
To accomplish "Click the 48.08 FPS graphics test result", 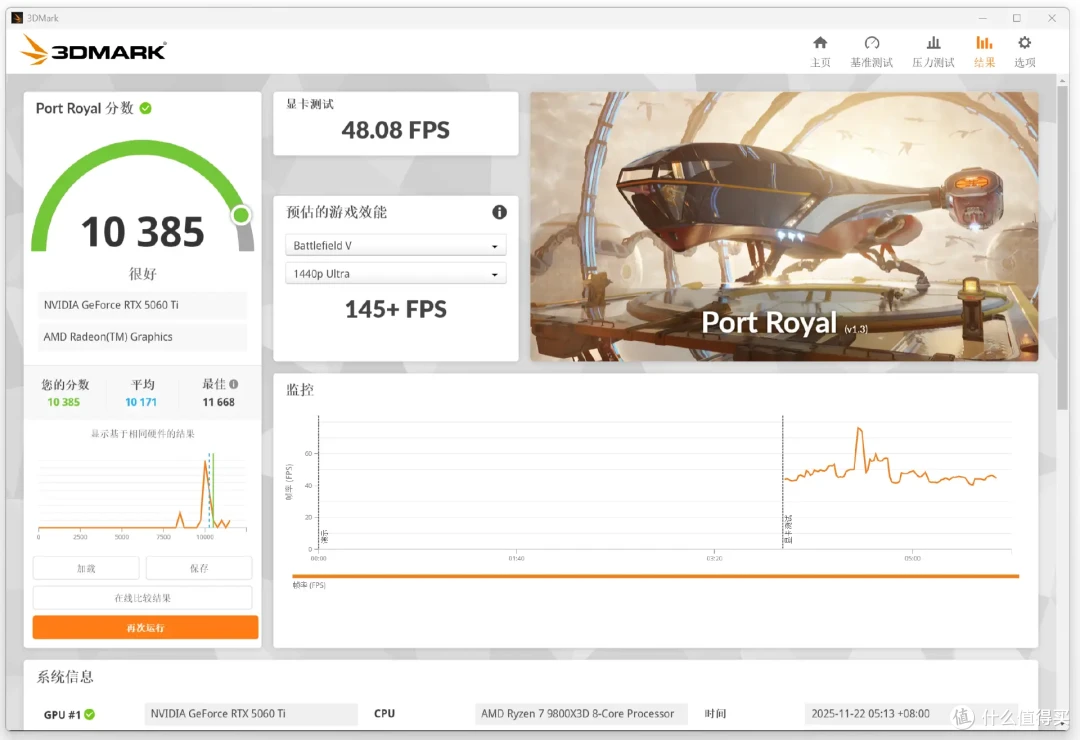I will click(395, 130).
